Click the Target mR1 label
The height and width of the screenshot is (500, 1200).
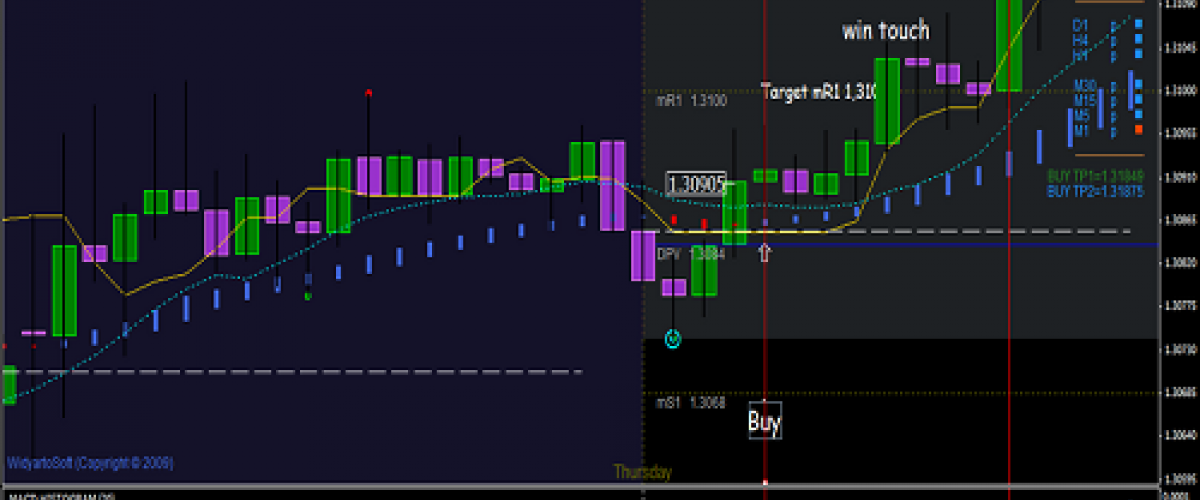coord(819,91)
